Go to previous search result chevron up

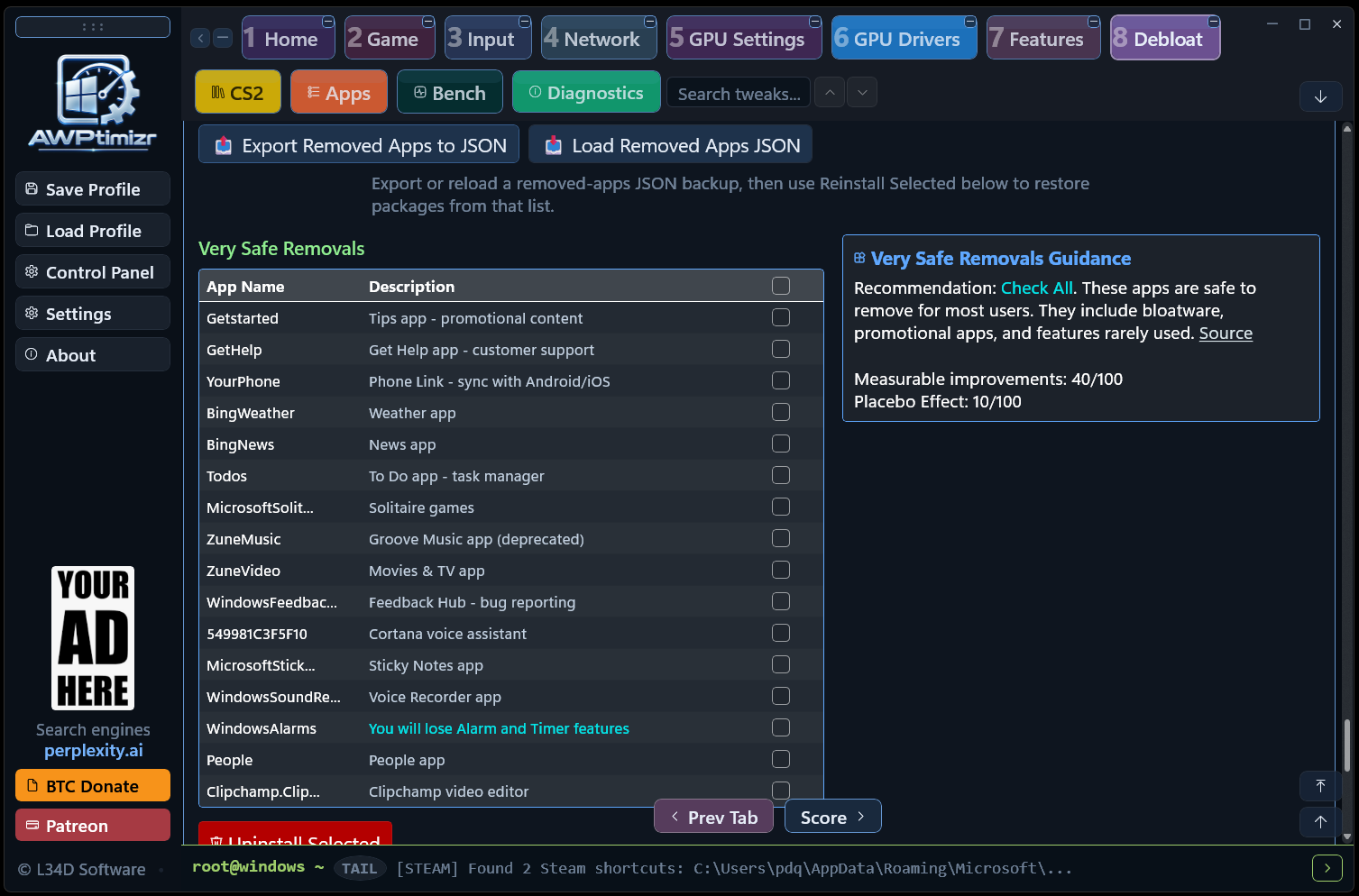pos(830,92)
